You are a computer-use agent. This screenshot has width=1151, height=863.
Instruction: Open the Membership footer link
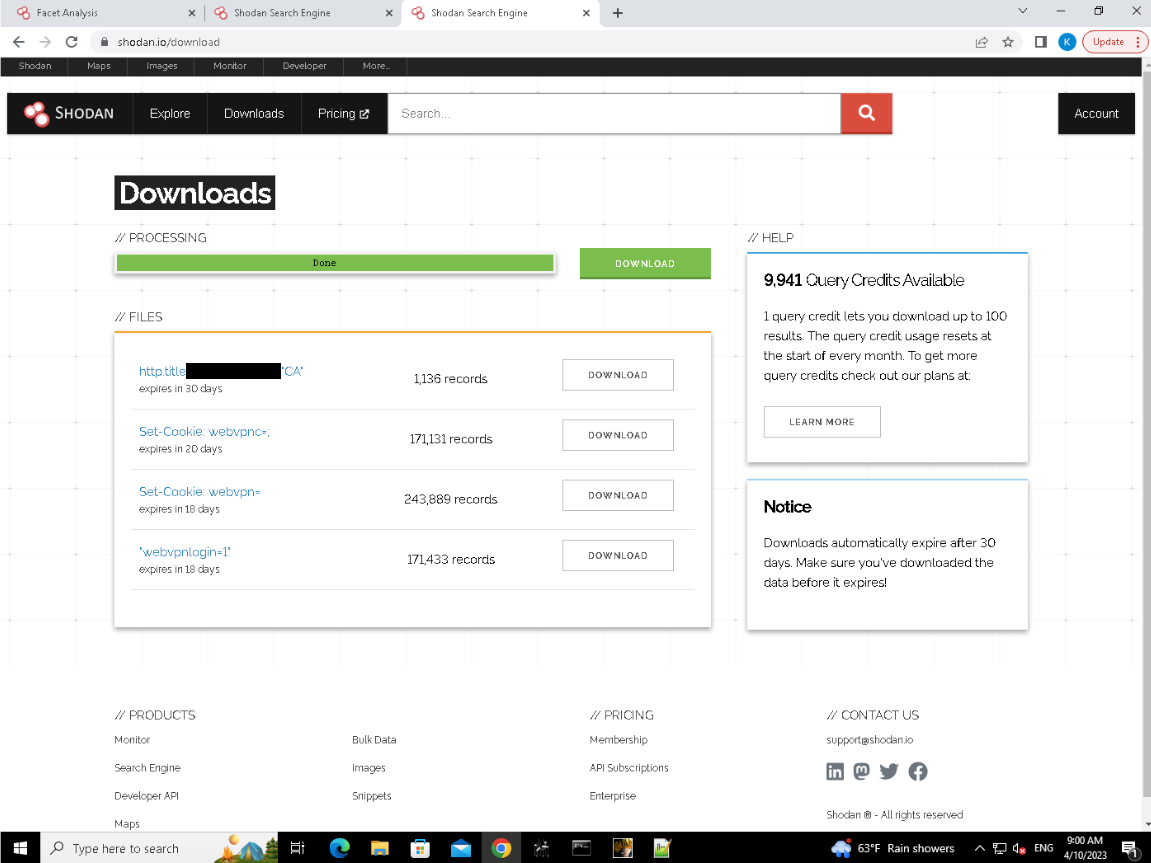618,740
